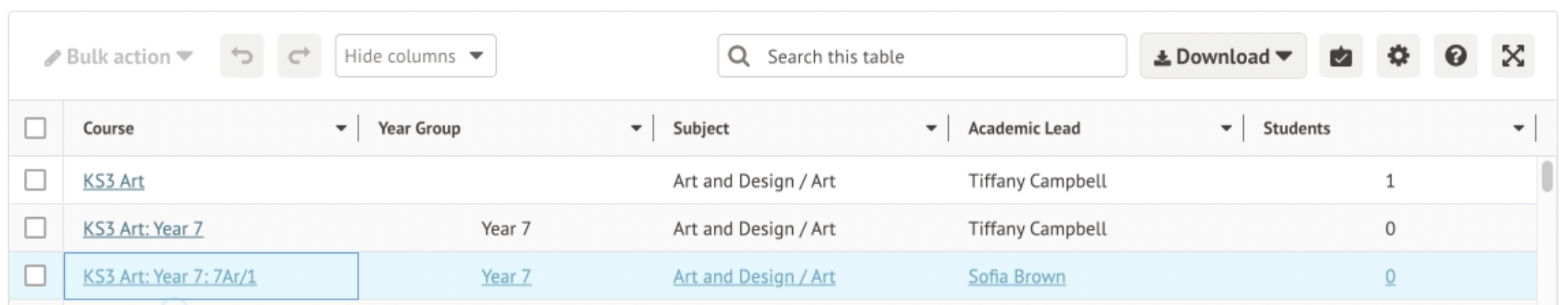Select the KS3 Art: Year 7 row checkbox
Screen dimensions: 1568x305
35,228
